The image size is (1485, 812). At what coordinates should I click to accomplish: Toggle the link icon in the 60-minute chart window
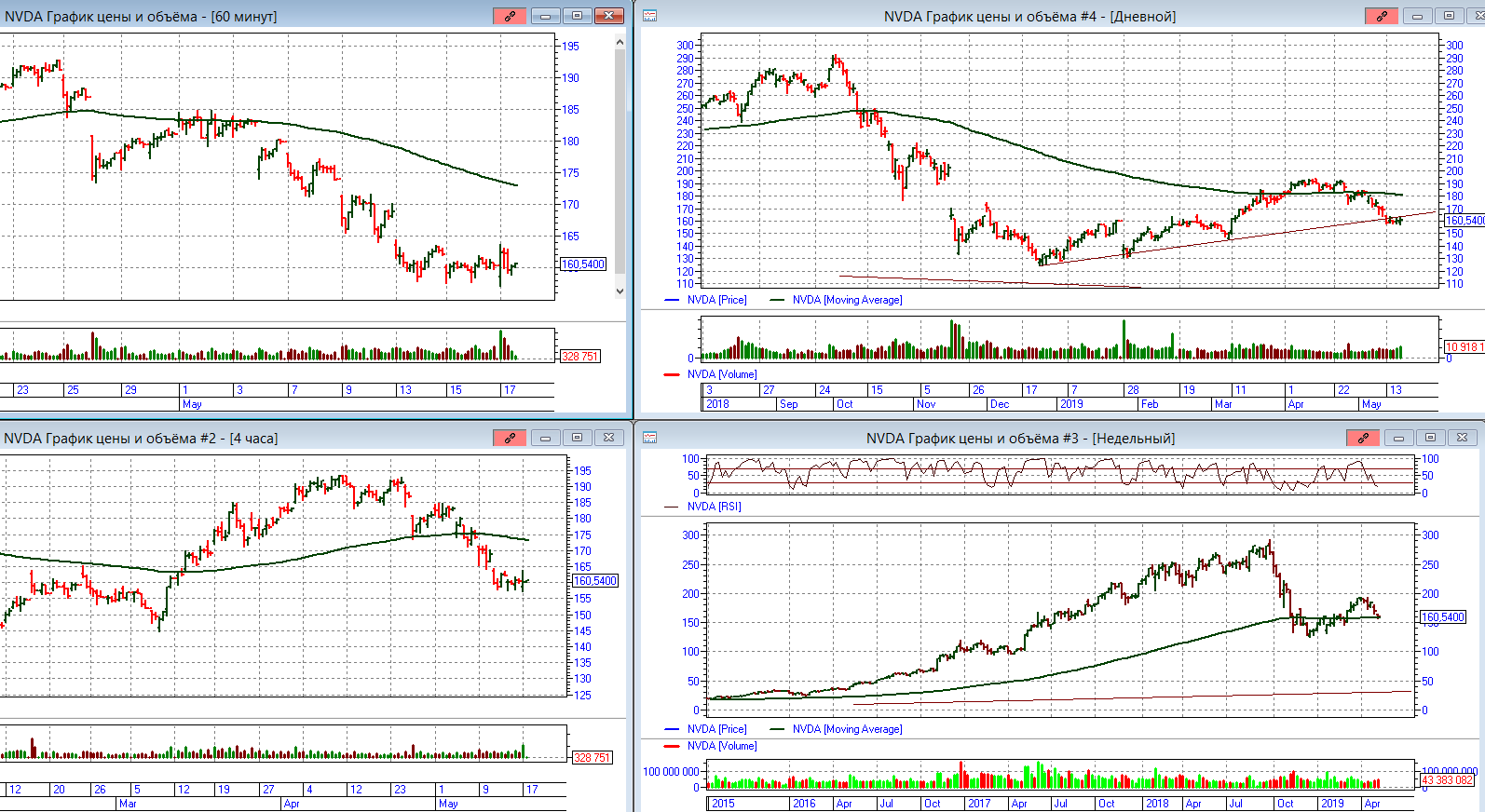click(x=510, y=16)
